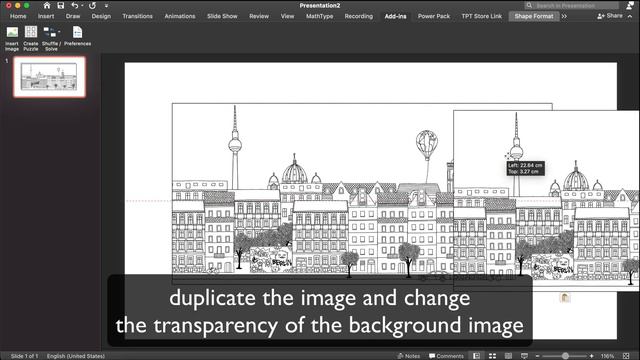Click the Shuffle / Solve icon
The height and width of the screenshot is (360, 640).
(51, 38)
